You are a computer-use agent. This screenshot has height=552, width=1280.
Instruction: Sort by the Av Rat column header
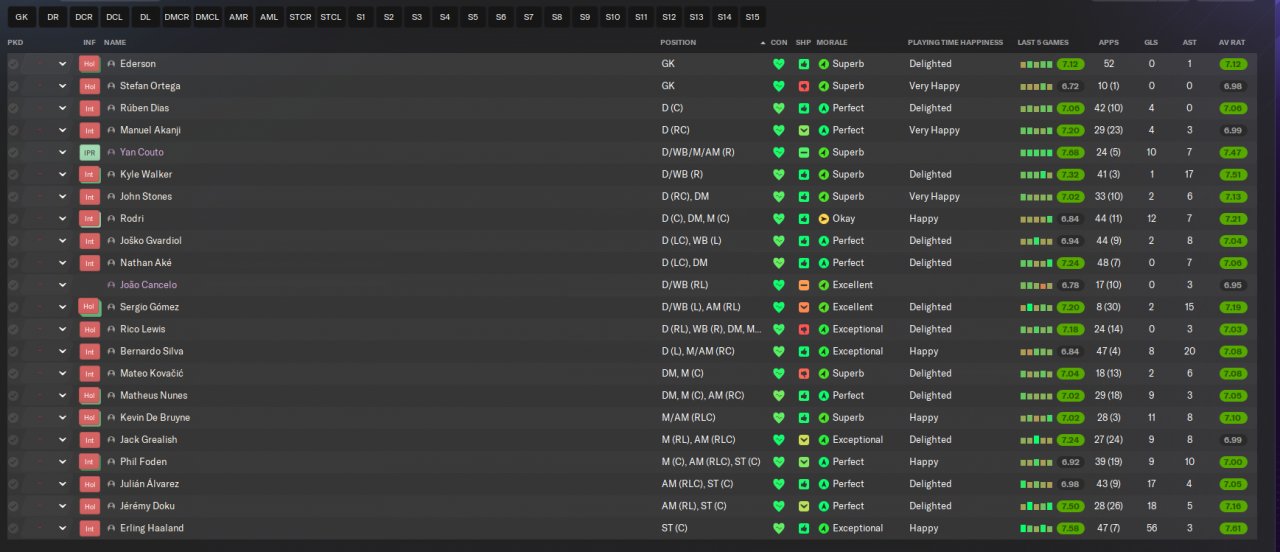[x=1232, y=42]
